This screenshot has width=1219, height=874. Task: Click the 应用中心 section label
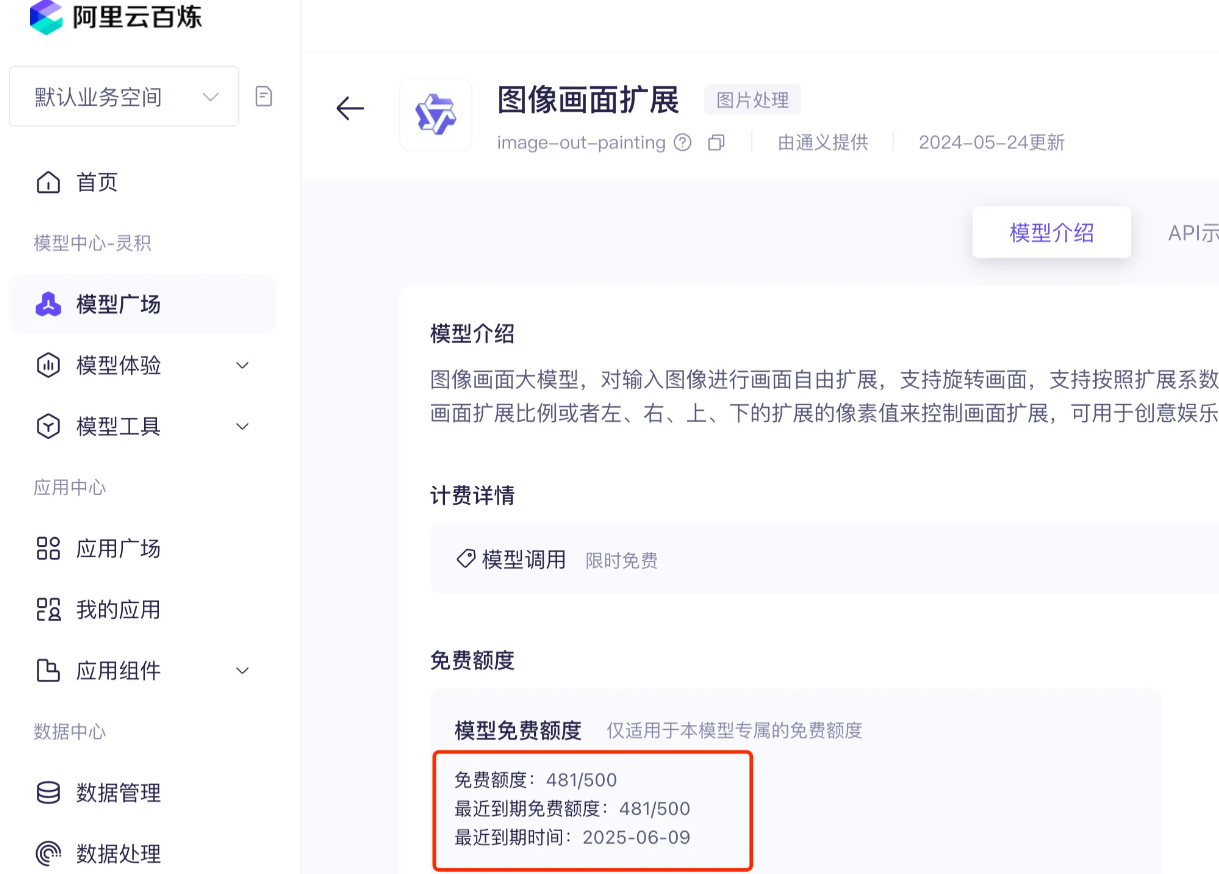point(70,487)
